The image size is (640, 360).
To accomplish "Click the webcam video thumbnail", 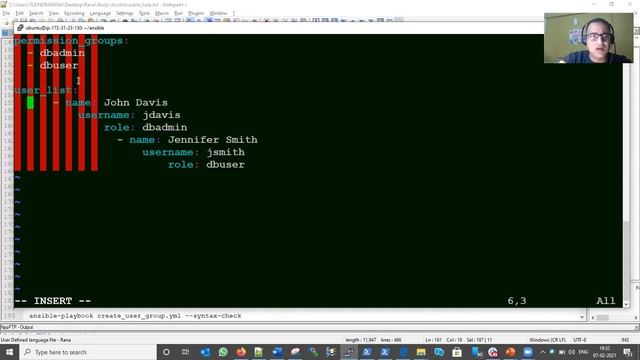I will (588, 38).
